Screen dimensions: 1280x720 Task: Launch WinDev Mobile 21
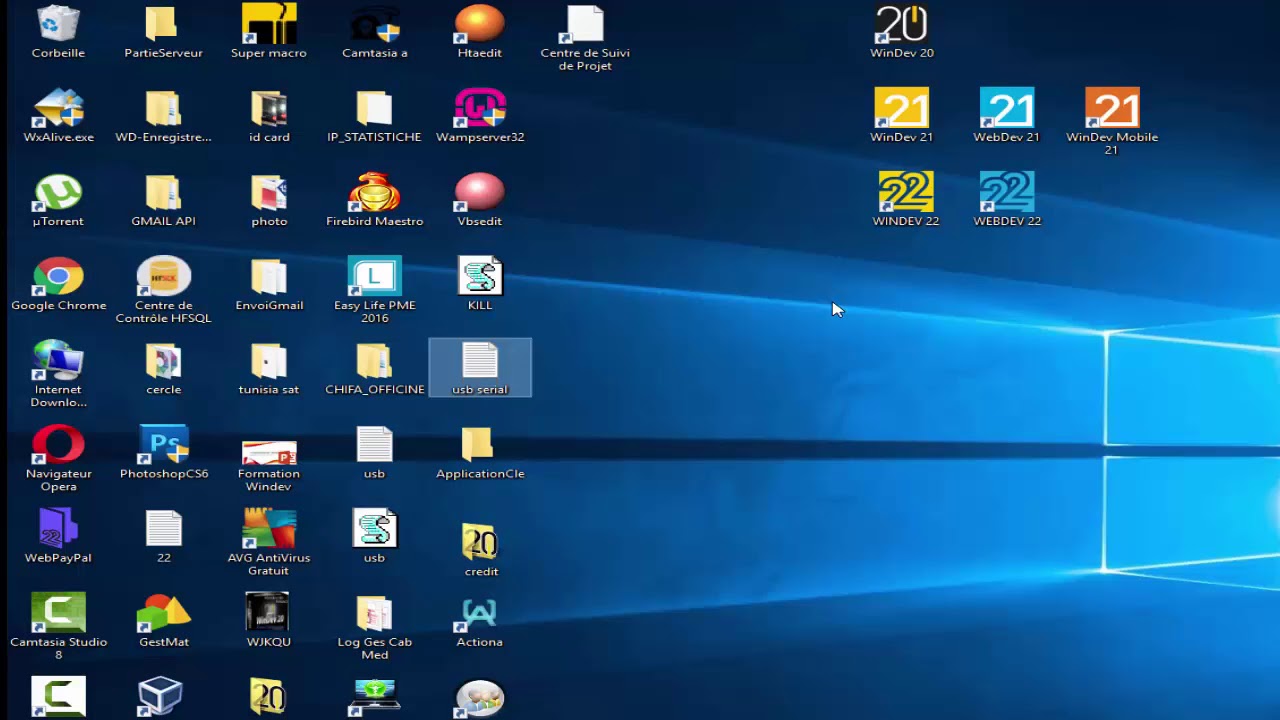coord(1112,122)
